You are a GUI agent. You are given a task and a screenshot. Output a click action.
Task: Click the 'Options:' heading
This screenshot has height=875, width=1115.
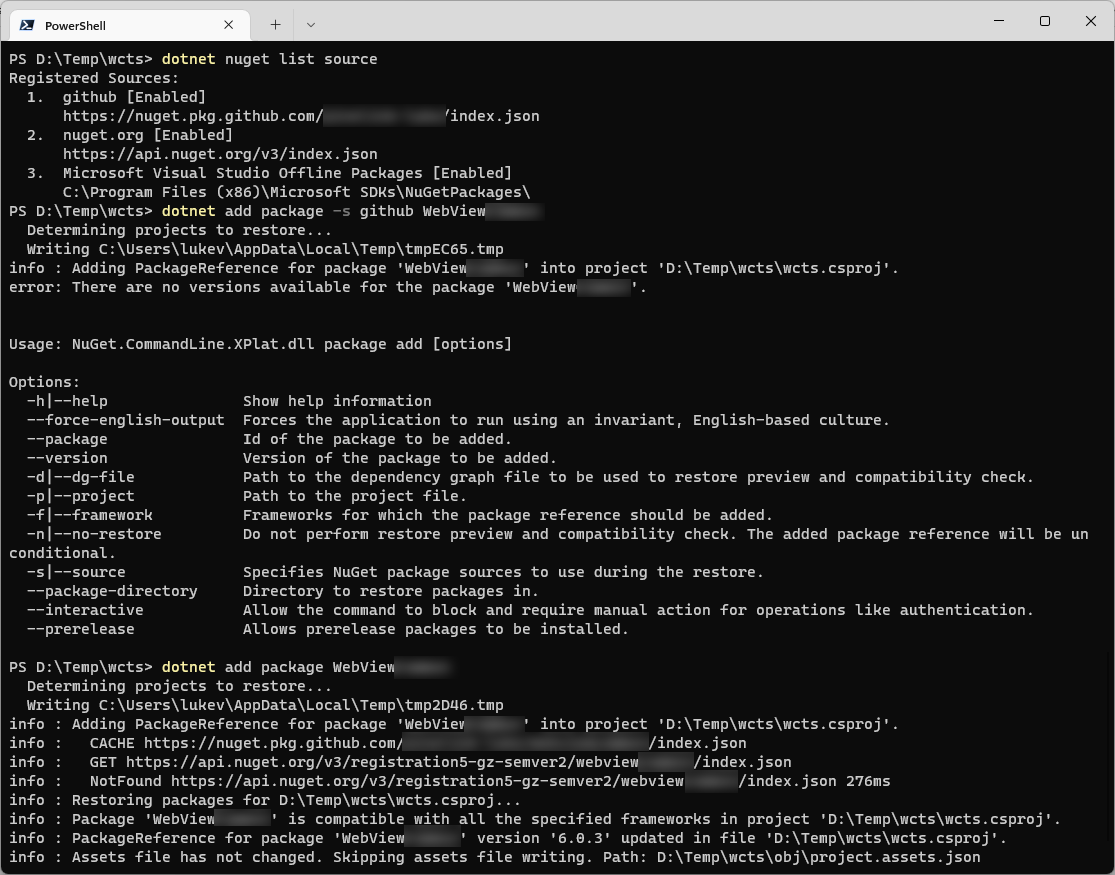pyautogui.click(x=44, y=382)
